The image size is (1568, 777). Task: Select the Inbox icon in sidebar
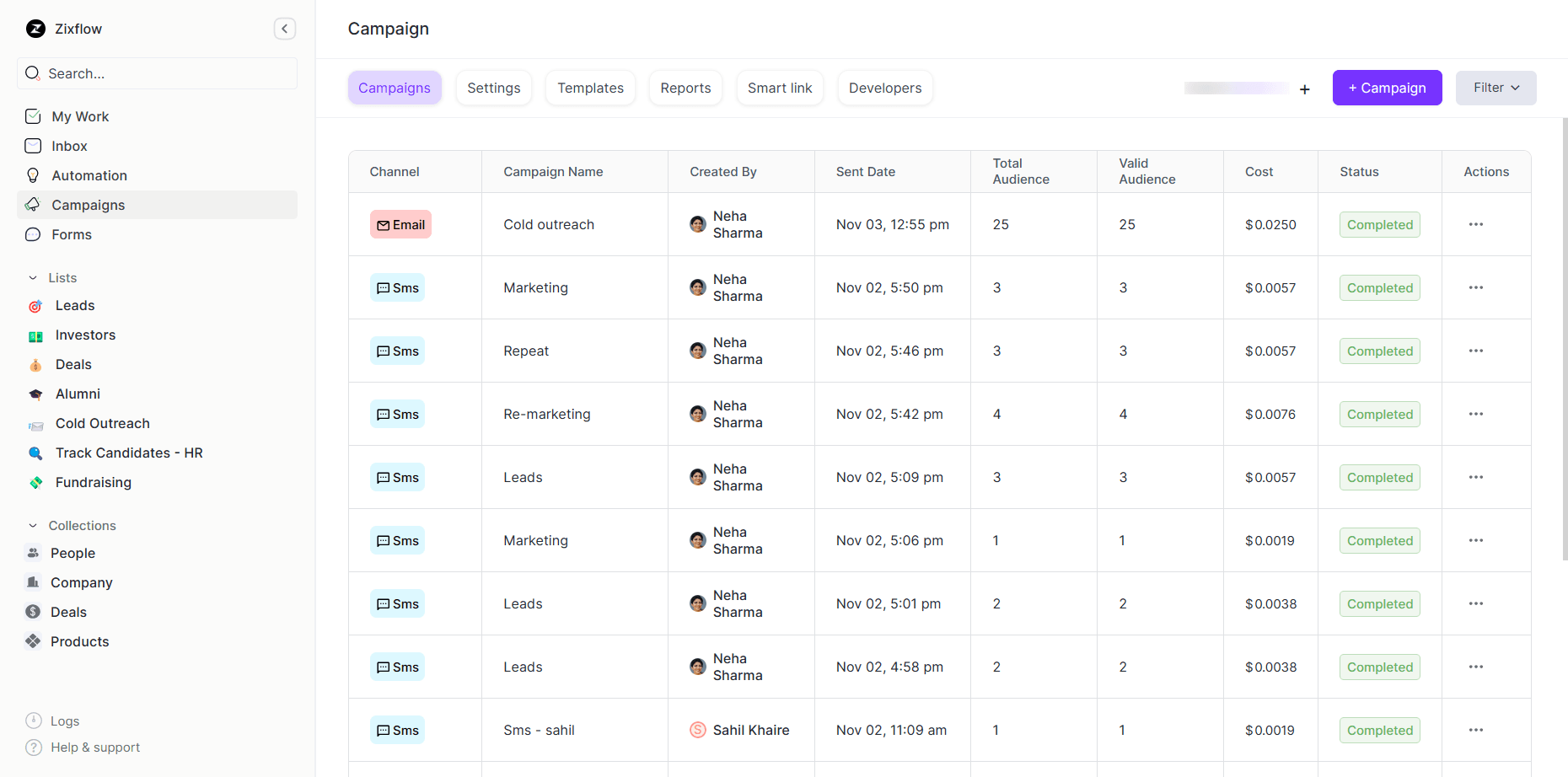(33, 146)
